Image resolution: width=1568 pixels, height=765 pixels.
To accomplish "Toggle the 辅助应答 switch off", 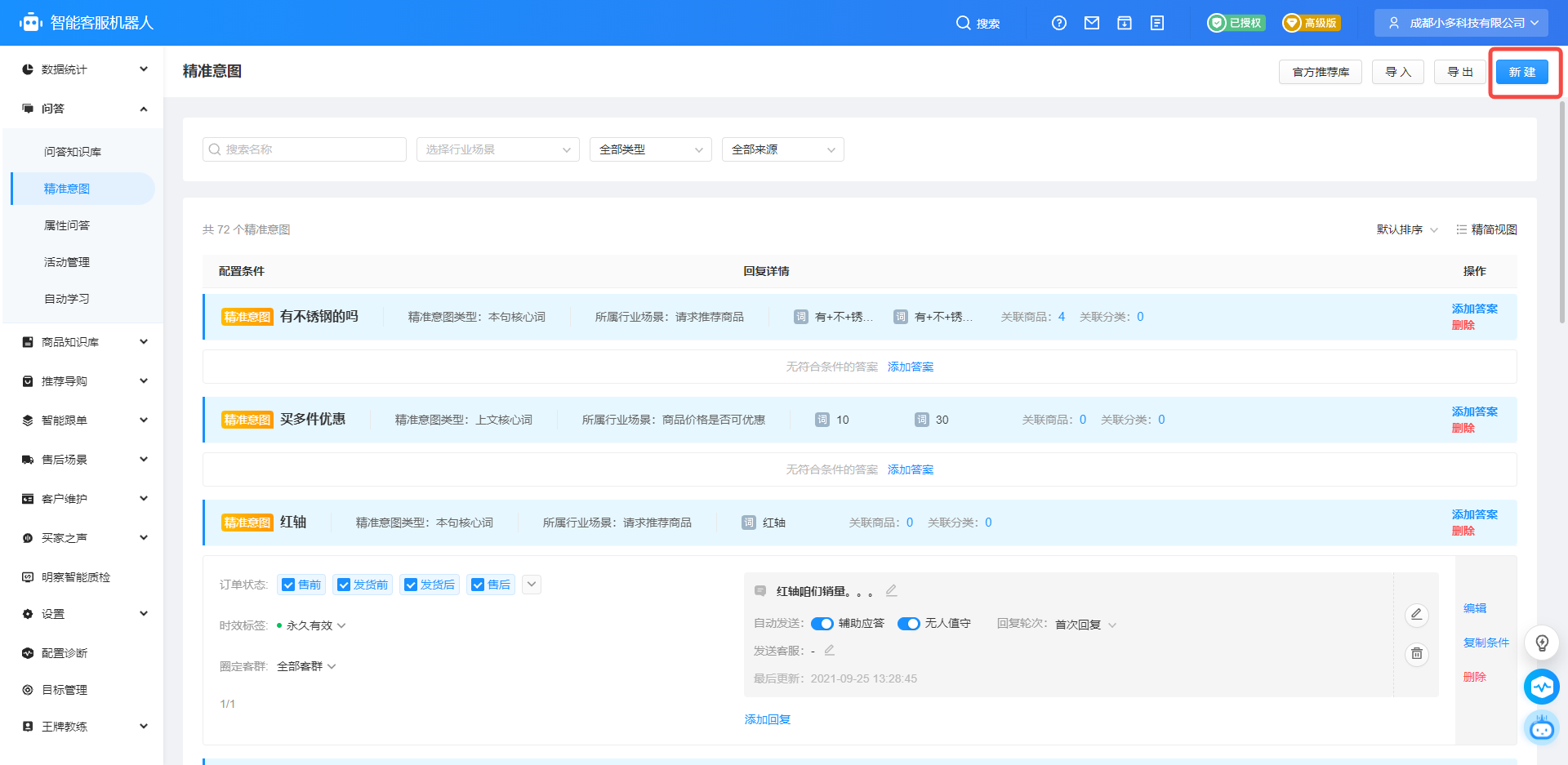I will click(x=822, y=624).
